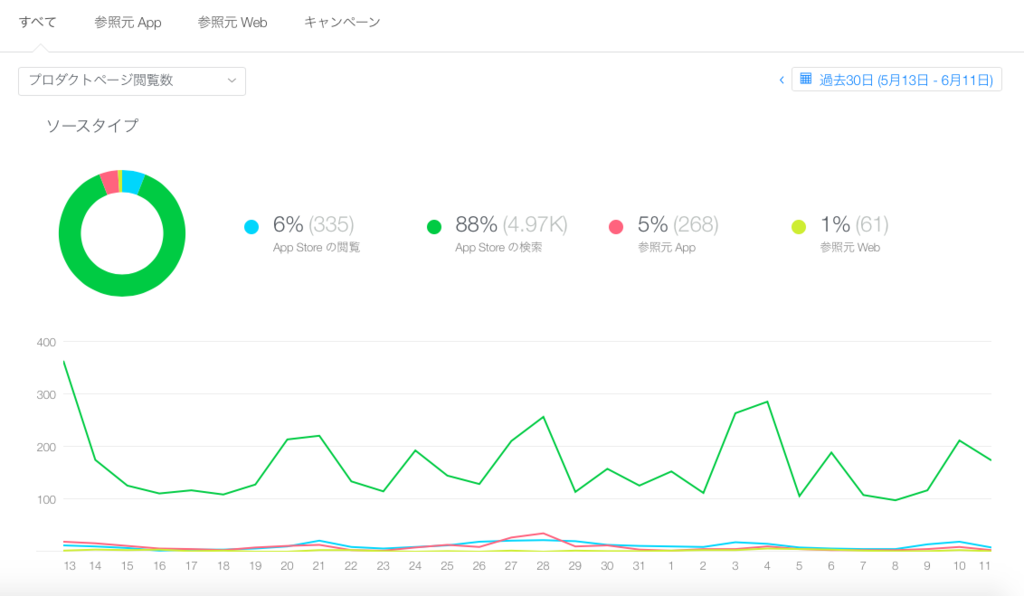Switch to the キャンペーン tab
Screen dimensions: 1024x596
(342, 22)
